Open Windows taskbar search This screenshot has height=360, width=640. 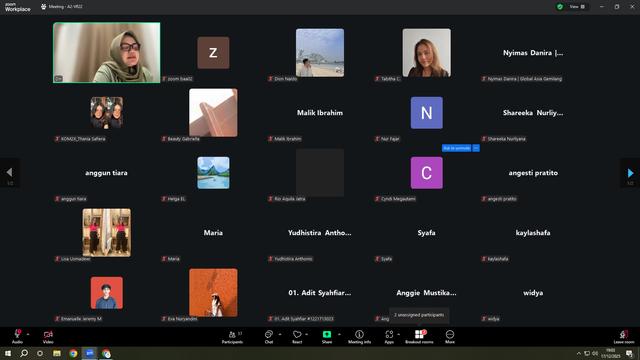[24, 353]
